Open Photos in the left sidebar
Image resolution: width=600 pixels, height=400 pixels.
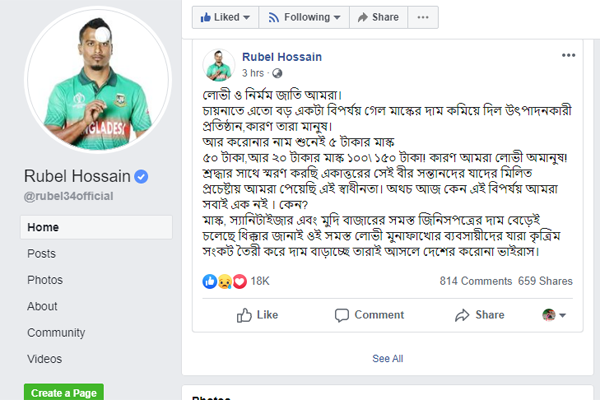[45, 280]
